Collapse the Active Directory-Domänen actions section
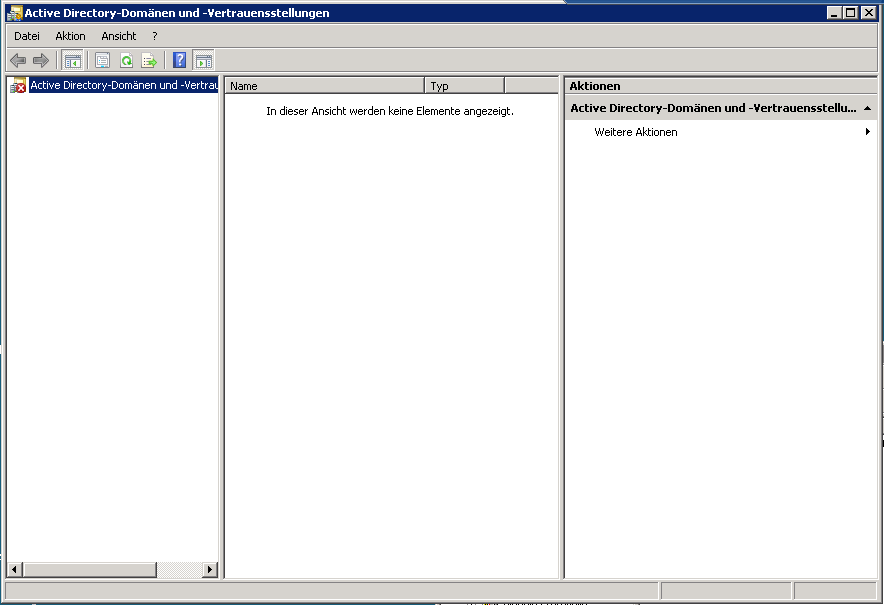 coord(867,108)
